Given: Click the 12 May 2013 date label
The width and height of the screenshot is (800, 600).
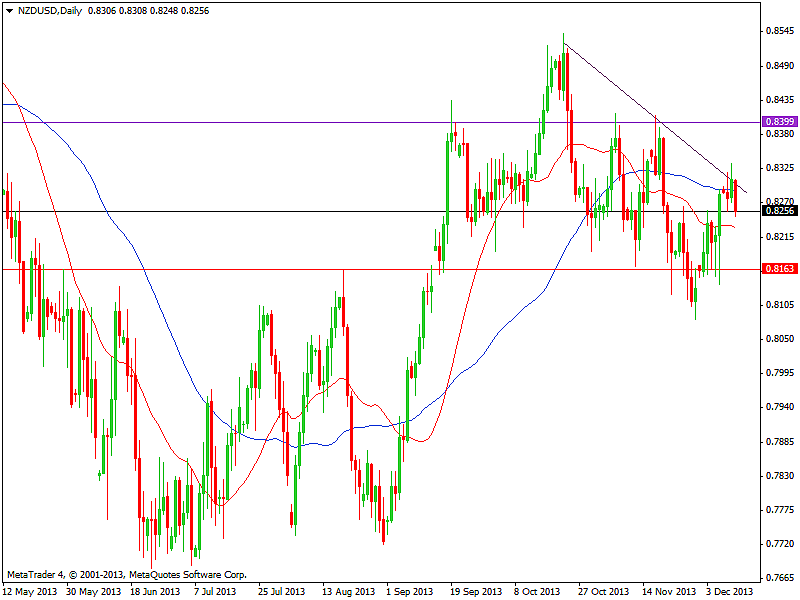Looking at the screenshot, I should (31, 591).
